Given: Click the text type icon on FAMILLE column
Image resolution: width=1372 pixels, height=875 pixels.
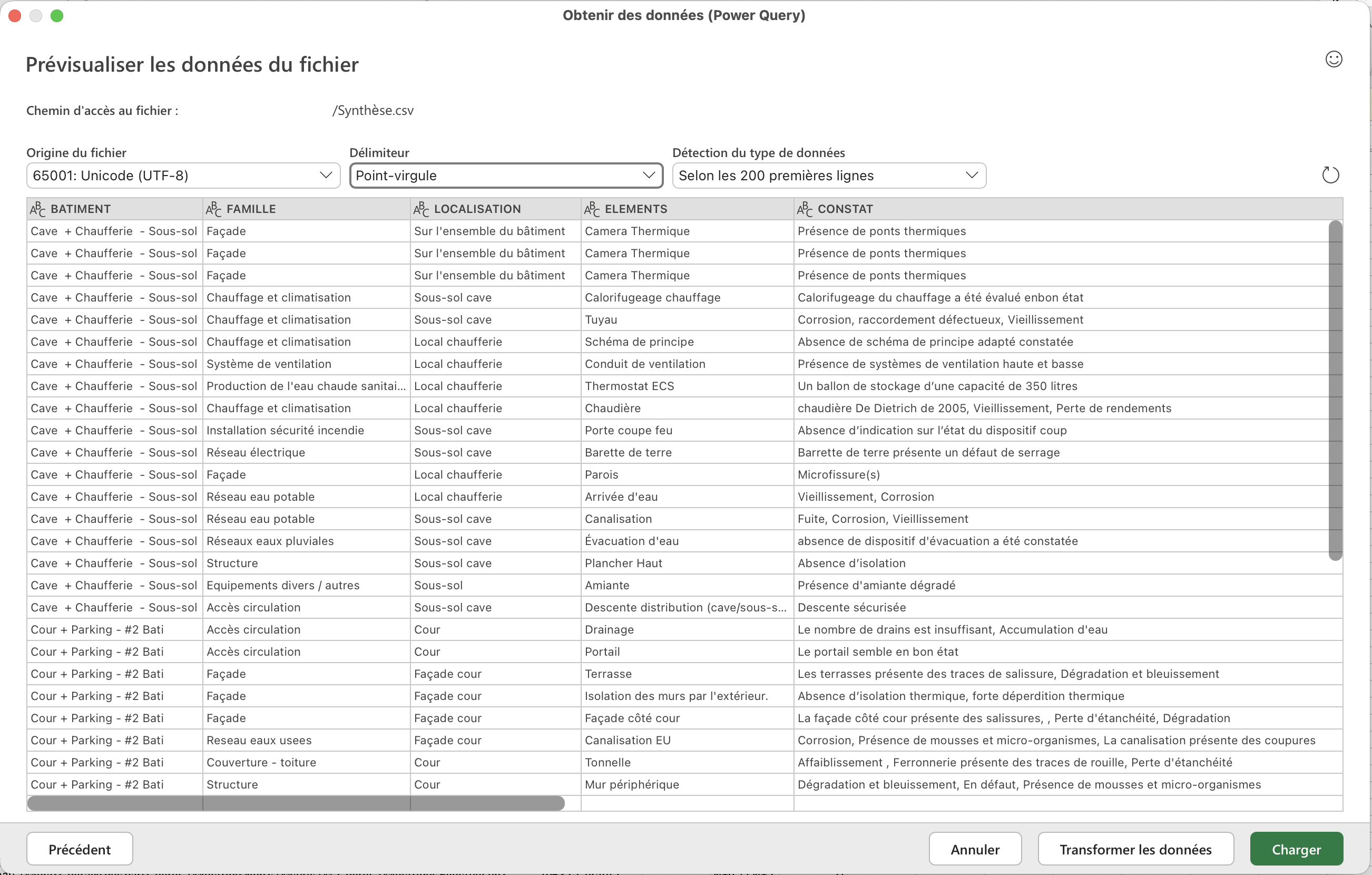Looking at the screenshot, I should point(214,209).
